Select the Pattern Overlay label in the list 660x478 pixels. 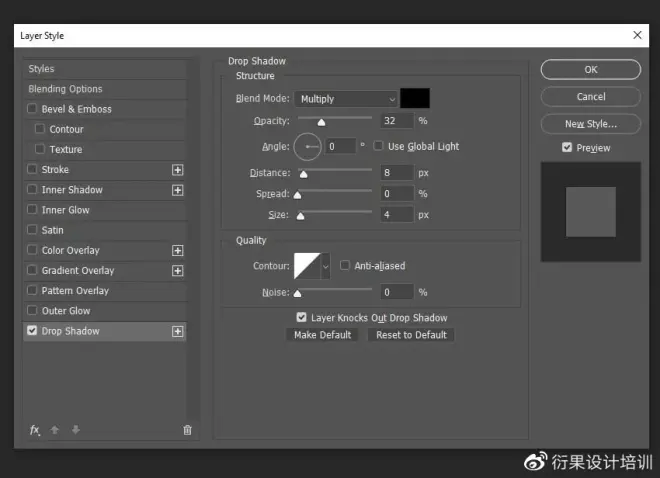(75, 291)
